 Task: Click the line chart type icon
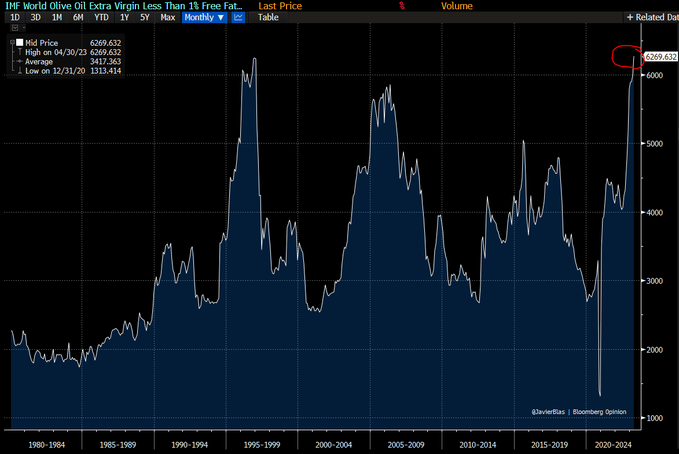tap(240, 18)
